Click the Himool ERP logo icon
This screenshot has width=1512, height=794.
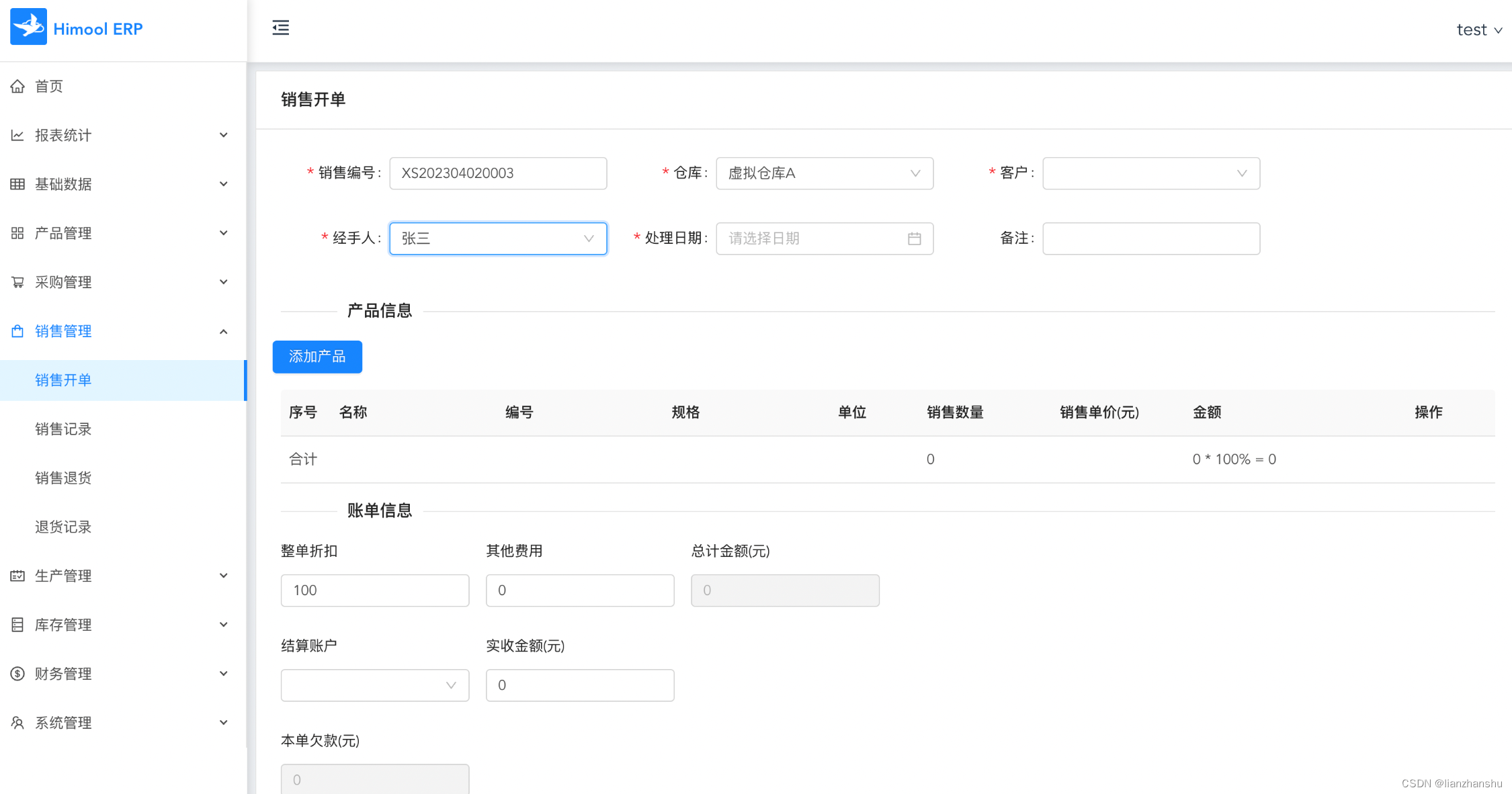pyautogui.click(x=28, y=28)
